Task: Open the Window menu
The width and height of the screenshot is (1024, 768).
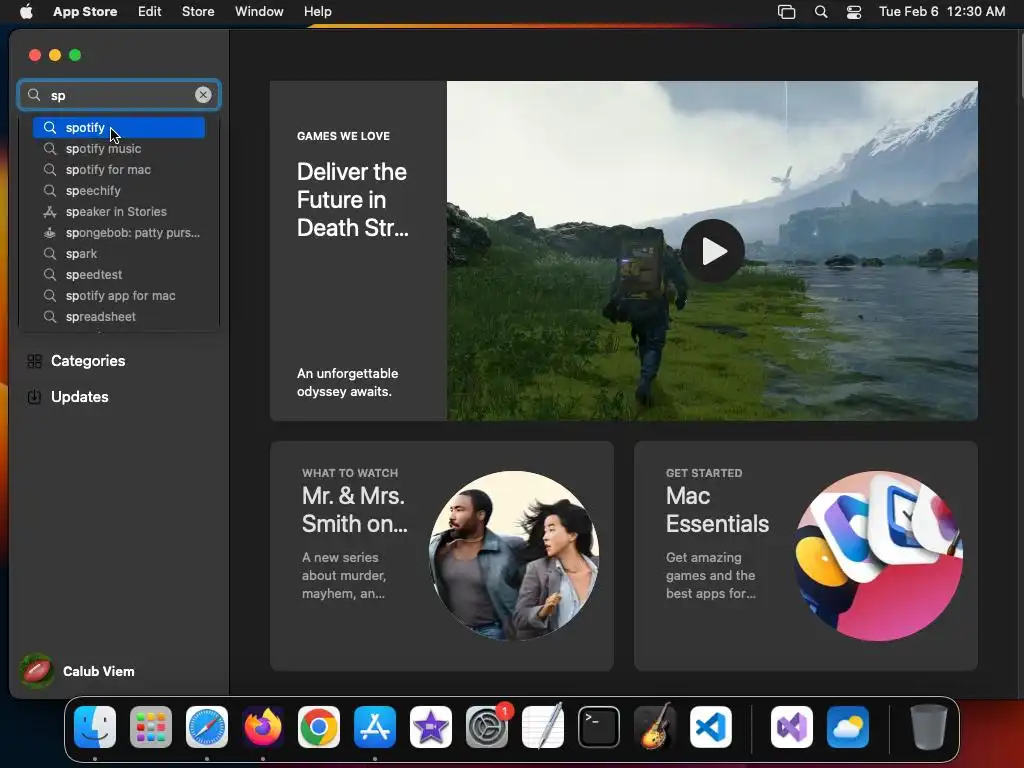Action: pos(259,12)
